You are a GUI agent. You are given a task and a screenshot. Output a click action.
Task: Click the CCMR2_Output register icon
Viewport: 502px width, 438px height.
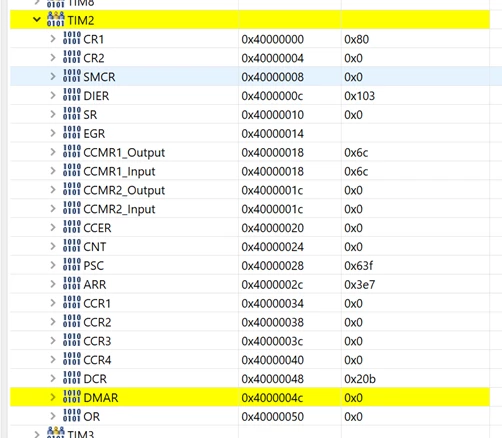[72, 189]
